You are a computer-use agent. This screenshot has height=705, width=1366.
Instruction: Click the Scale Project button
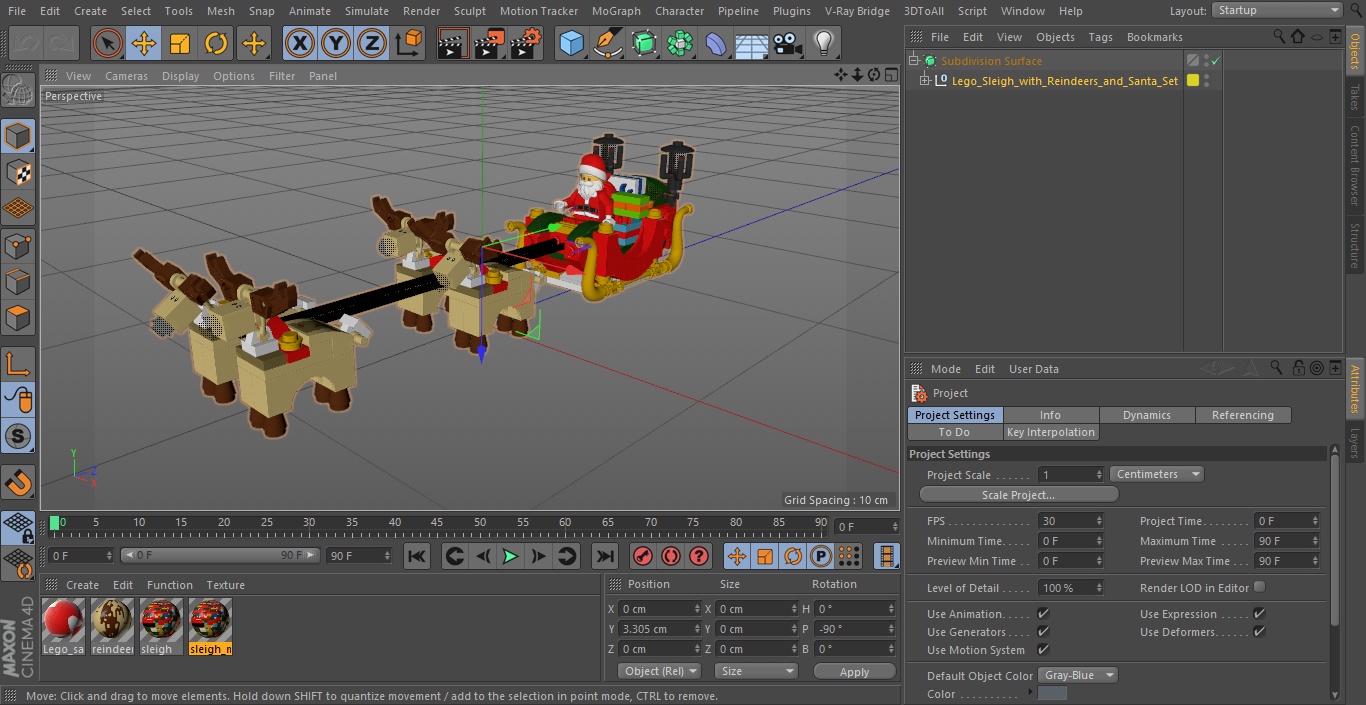[1018, 495]
